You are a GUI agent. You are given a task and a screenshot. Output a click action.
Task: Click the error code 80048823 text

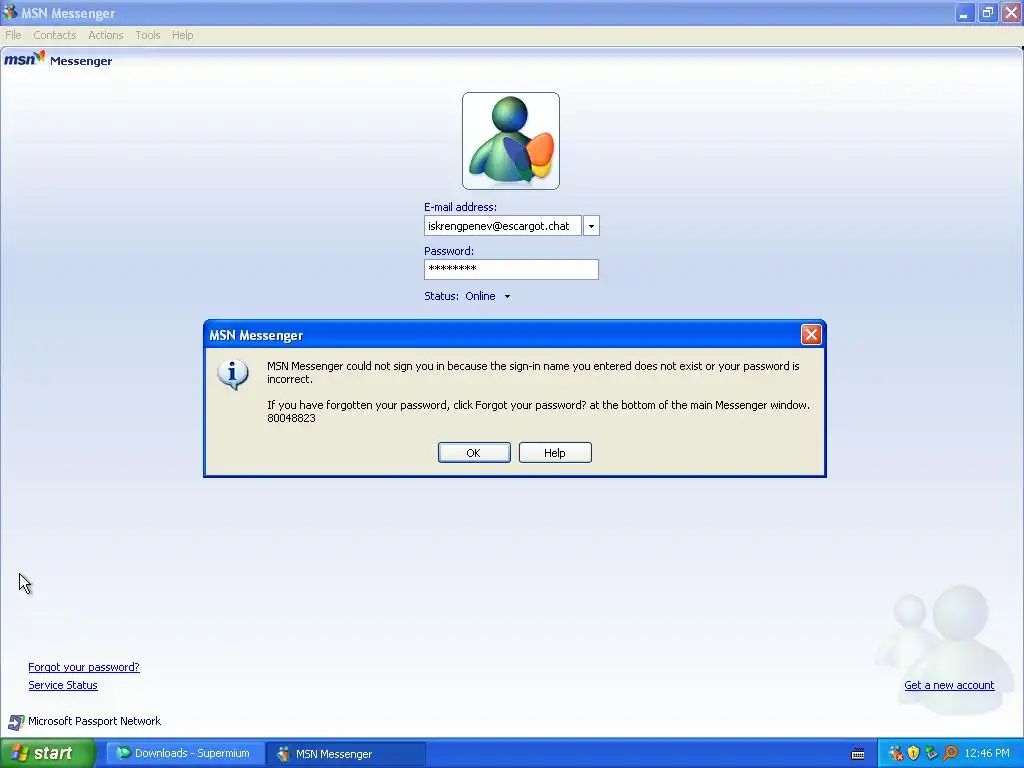point(291,418)
